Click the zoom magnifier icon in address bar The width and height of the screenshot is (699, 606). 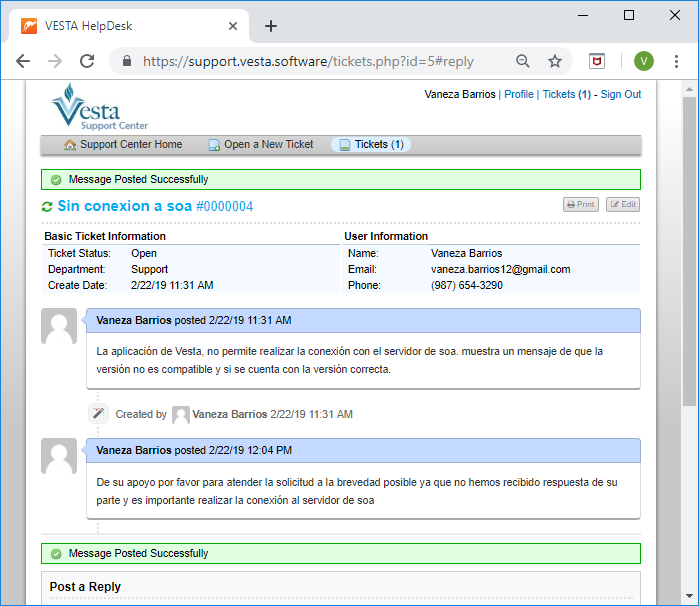click(523, 61)
